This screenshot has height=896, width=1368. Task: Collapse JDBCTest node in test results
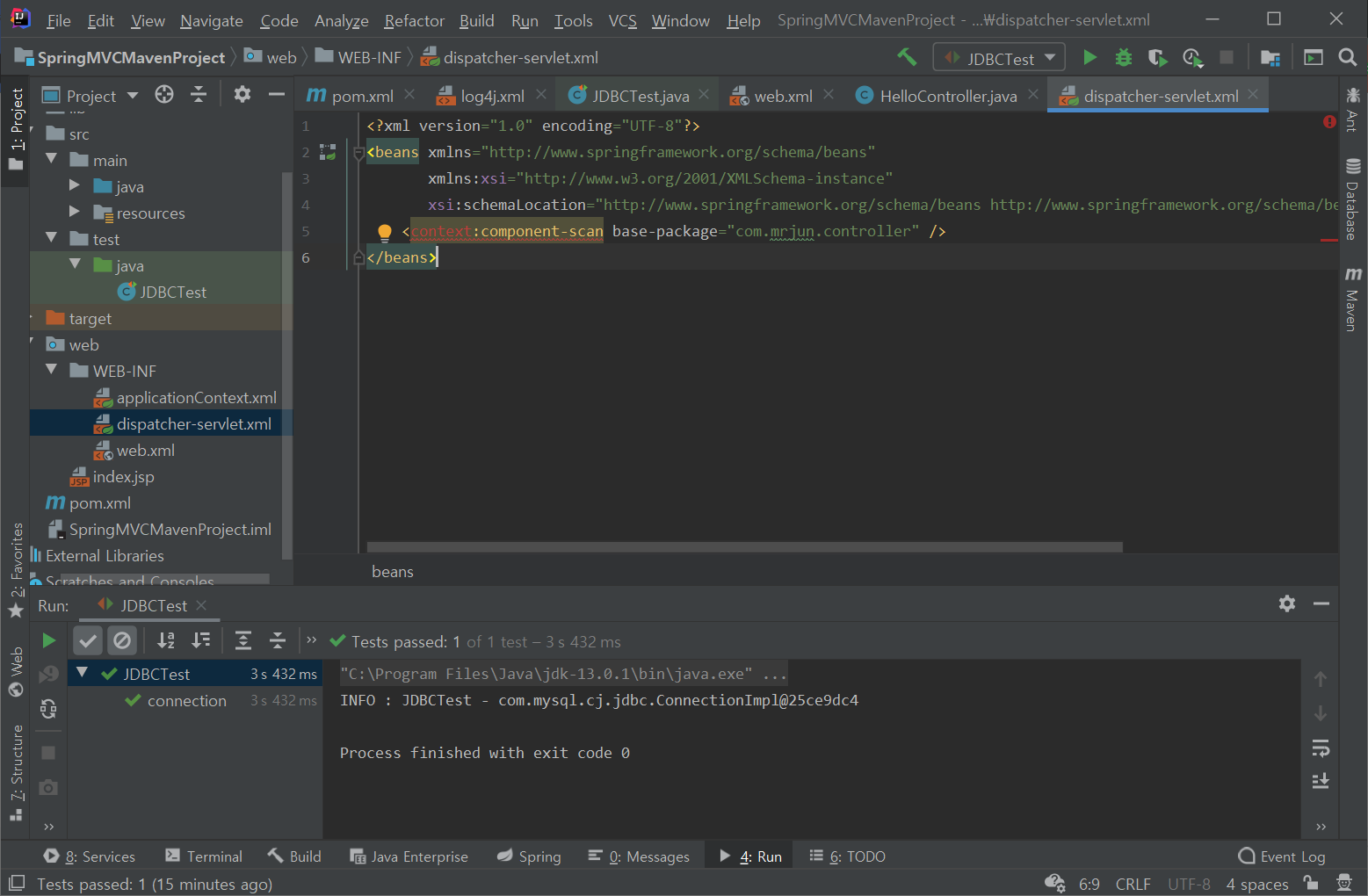click(83, 673)
